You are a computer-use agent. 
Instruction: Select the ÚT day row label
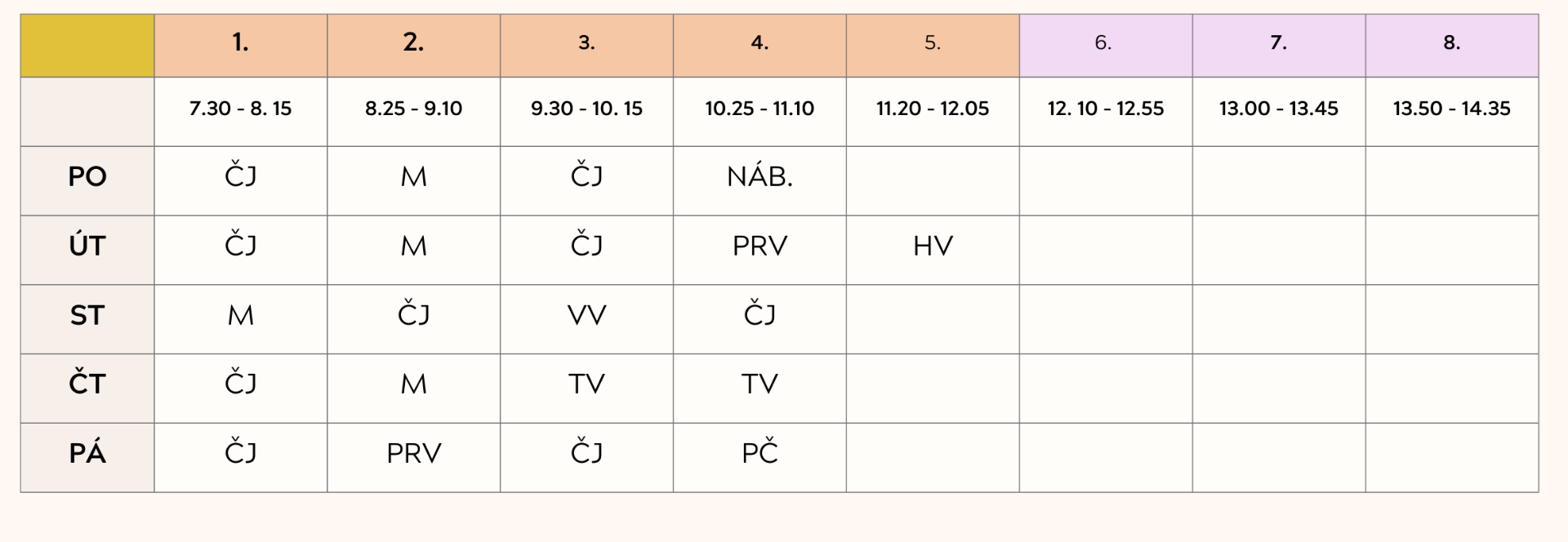coord(87,250)
